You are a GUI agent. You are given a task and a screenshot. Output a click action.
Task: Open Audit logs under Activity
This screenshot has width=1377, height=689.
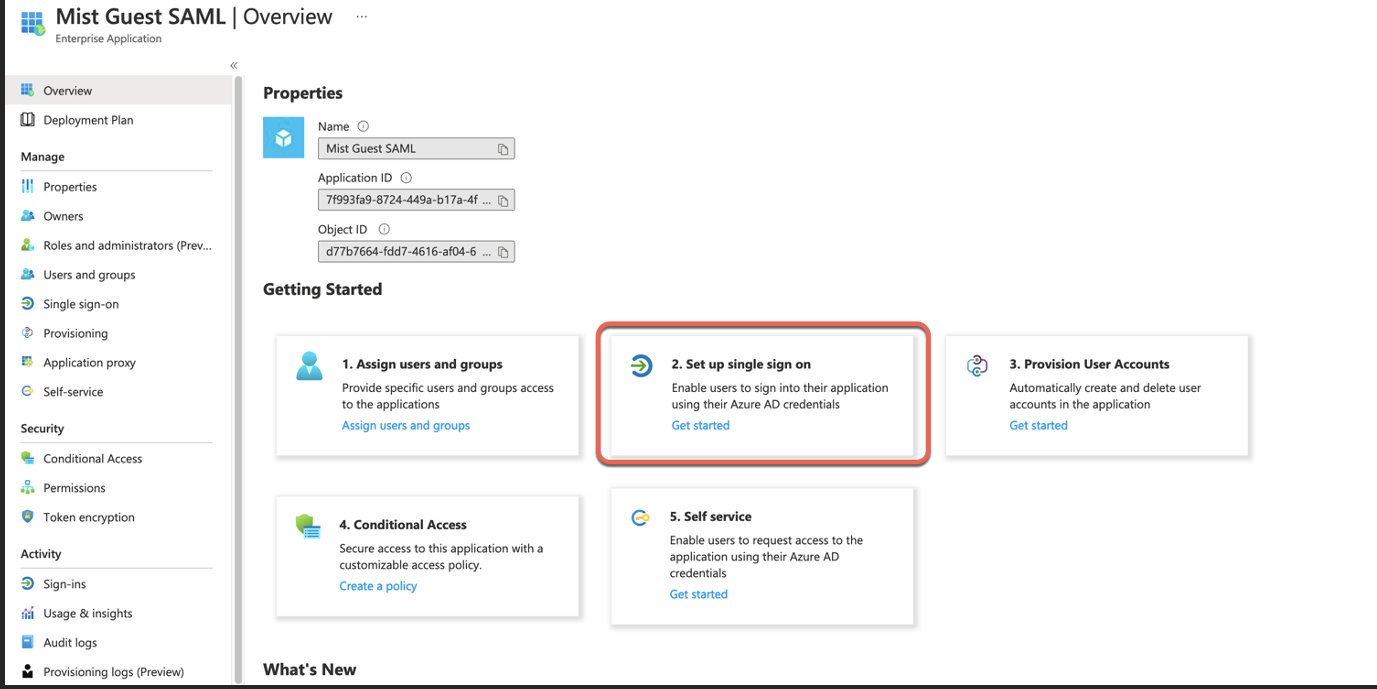coord(70,643)
